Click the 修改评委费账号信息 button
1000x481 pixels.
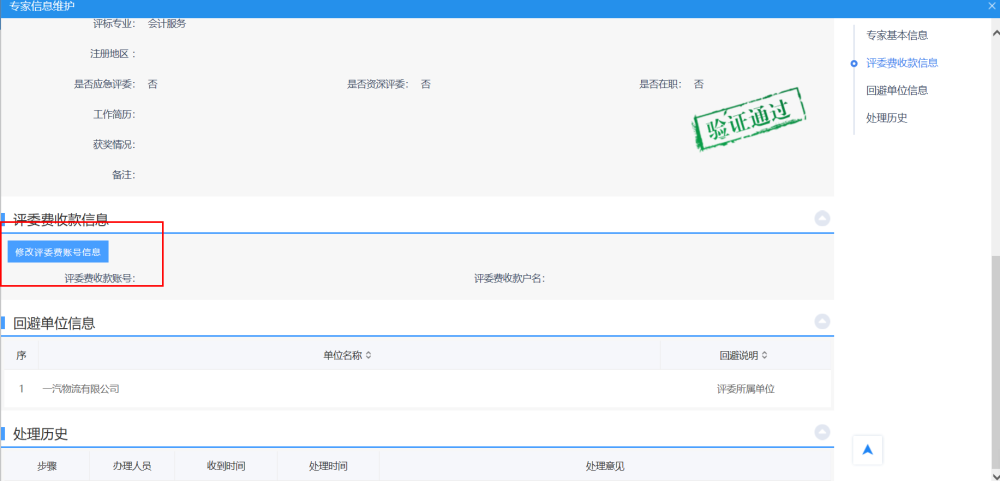(x=58, y=252)
